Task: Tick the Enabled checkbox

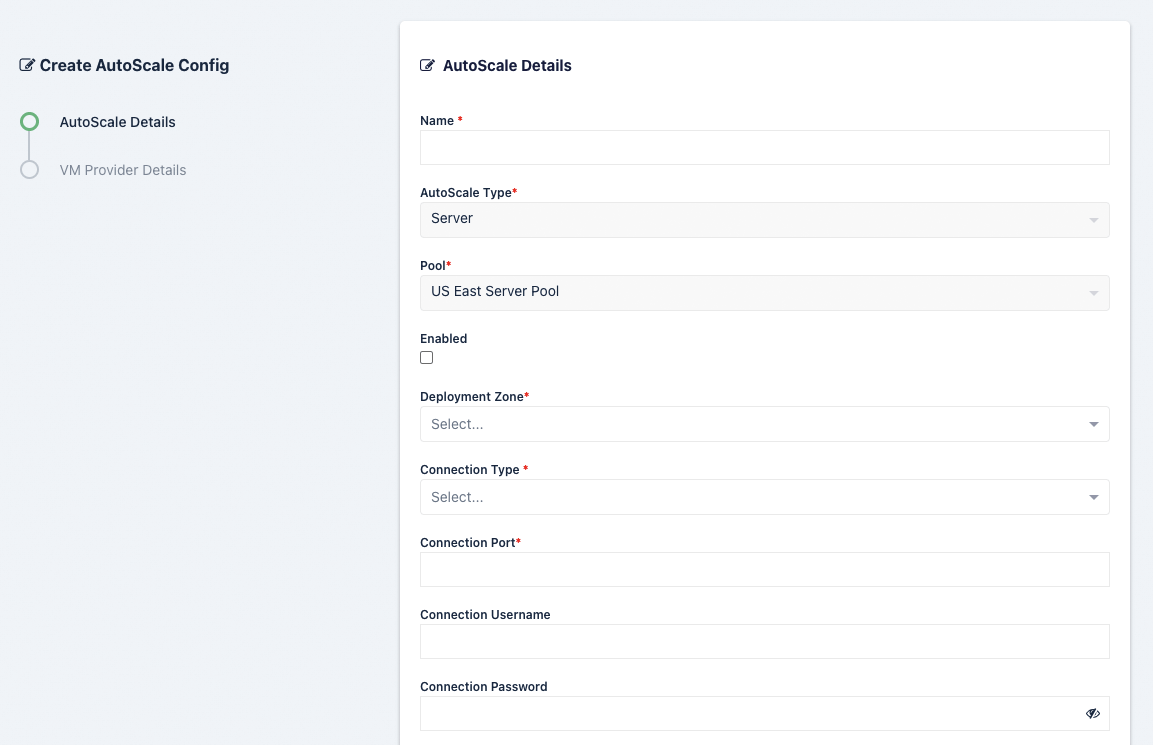Action: [x=427, y=358]
